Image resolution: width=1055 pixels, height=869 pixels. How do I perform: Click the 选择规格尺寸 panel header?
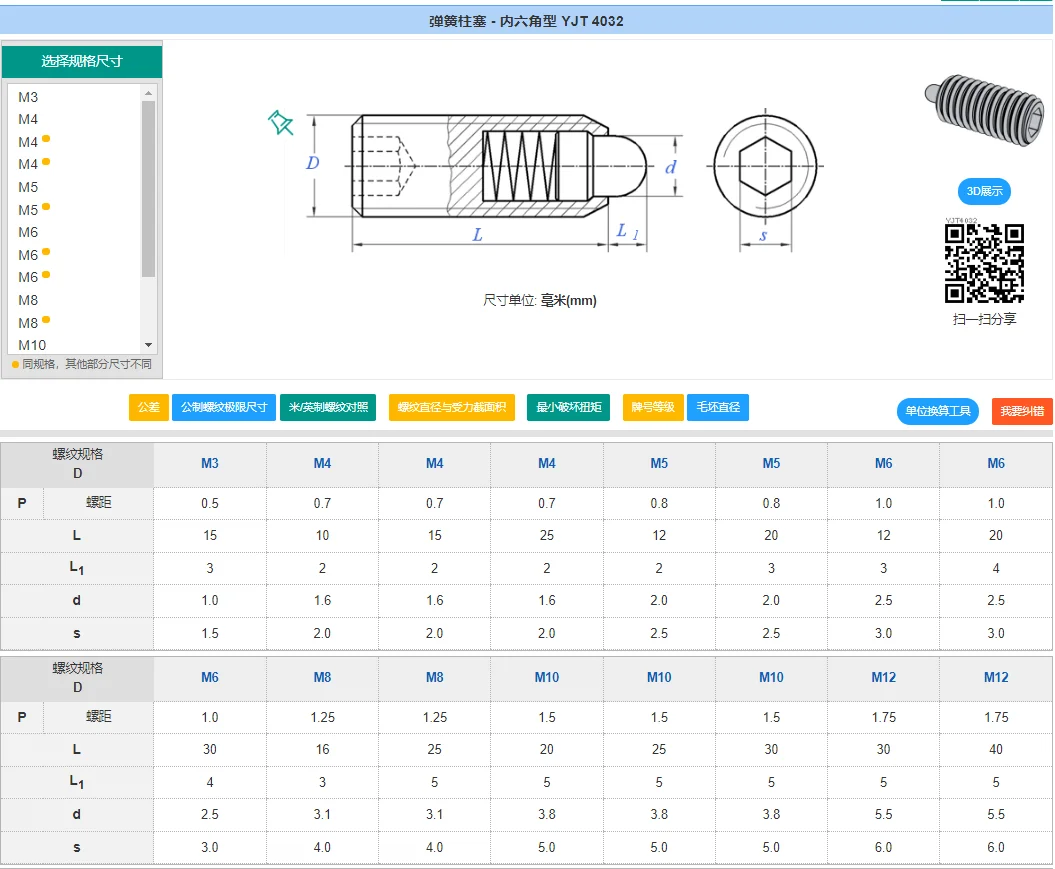pyautogui.click(x=81, y=61)
